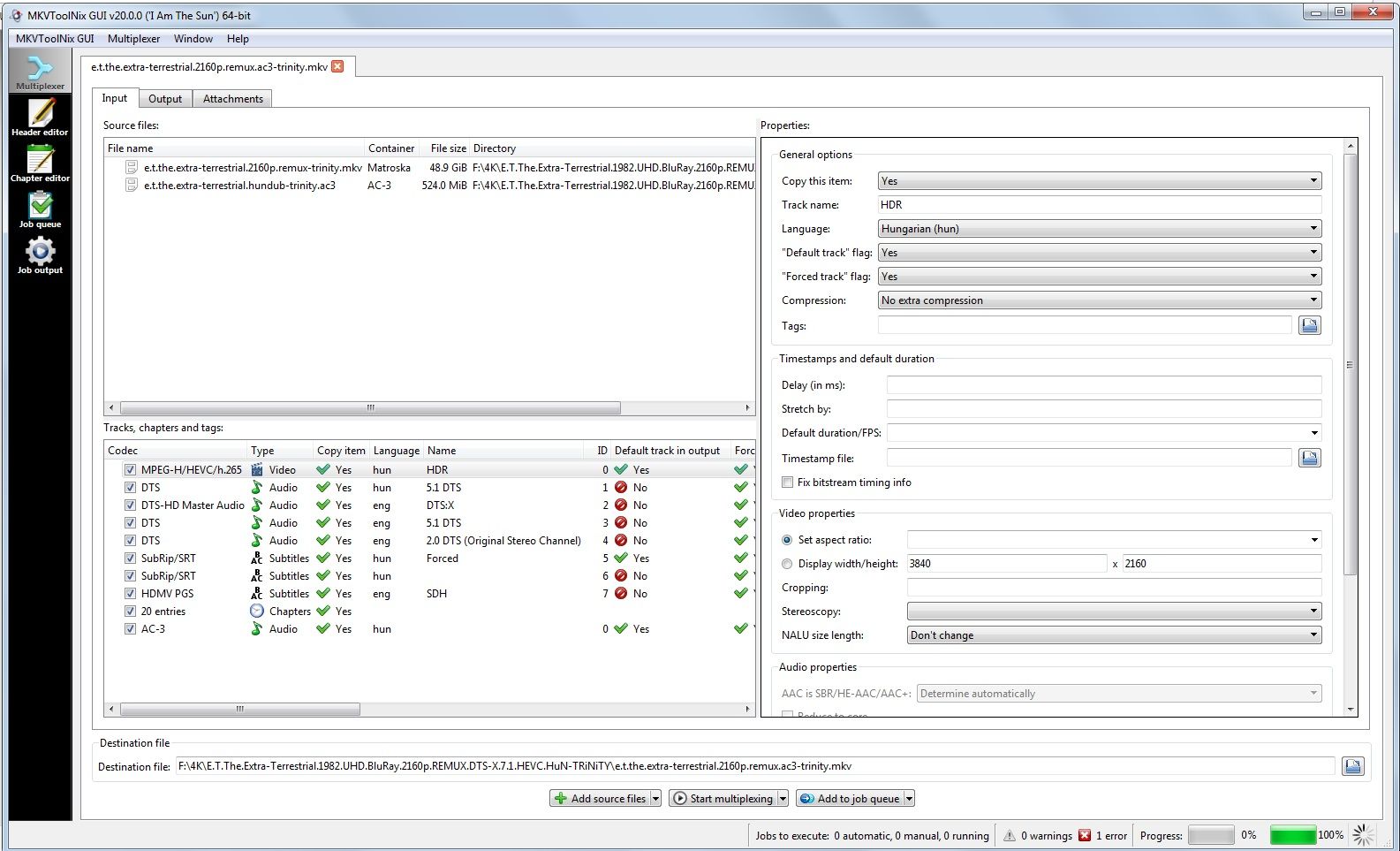
Task: Click Add to job queue button
Action: click(850, 798)
